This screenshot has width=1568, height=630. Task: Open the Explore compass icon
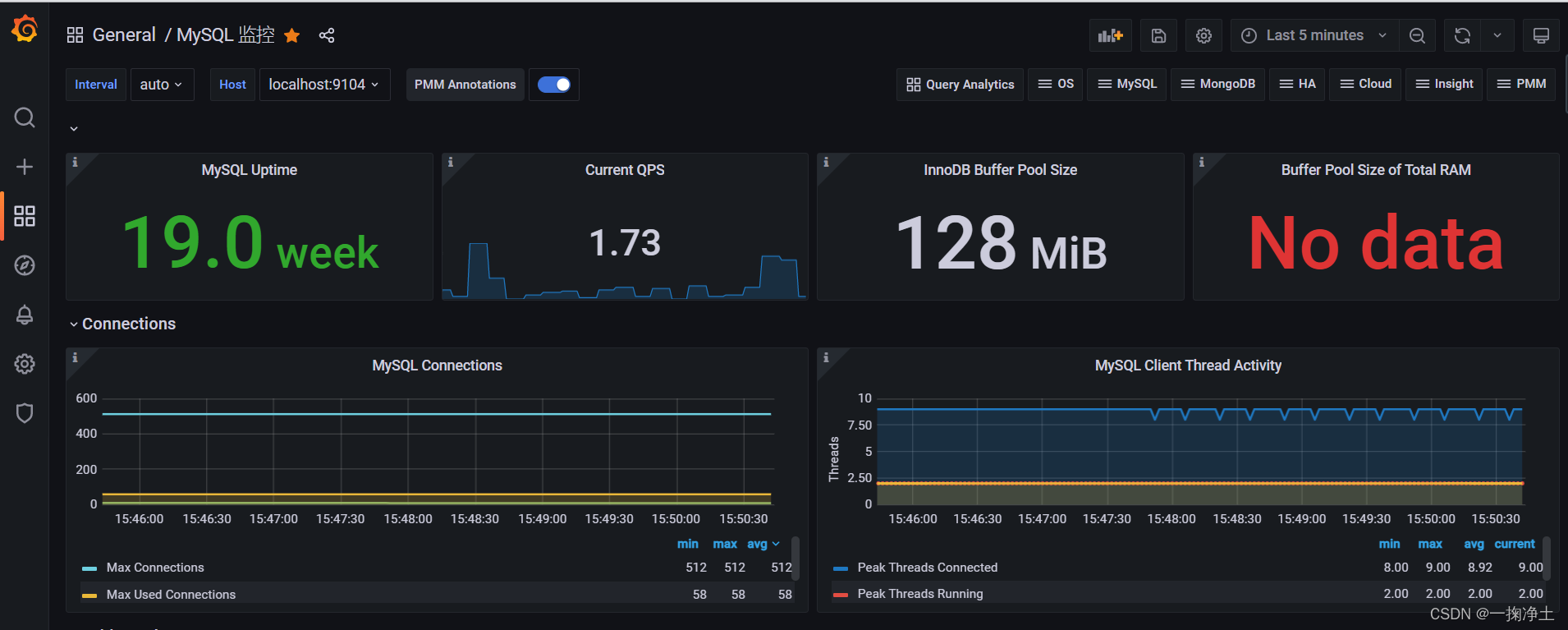tap(25, 265)
